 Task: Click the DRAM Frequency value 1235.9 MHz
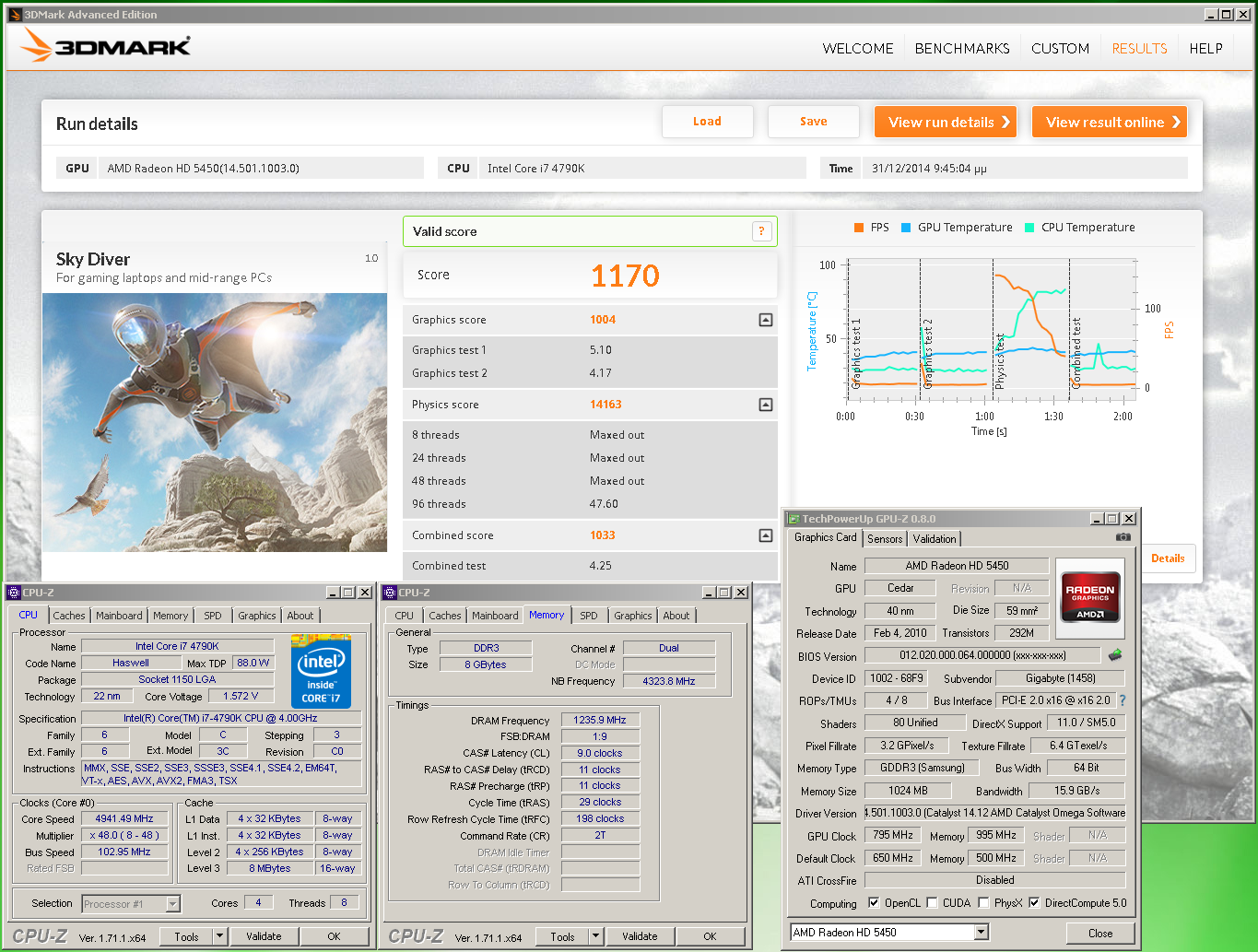(x=600, y=720)
